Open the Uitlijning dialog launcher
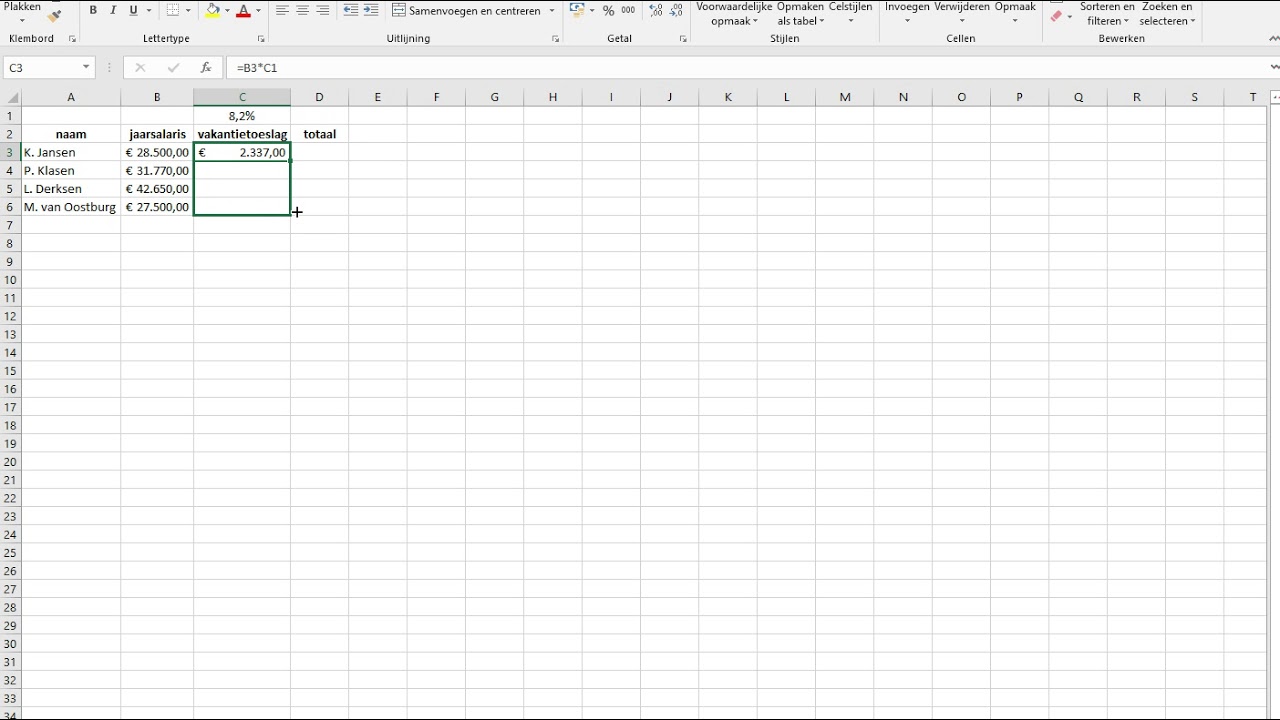 [556, 39]
